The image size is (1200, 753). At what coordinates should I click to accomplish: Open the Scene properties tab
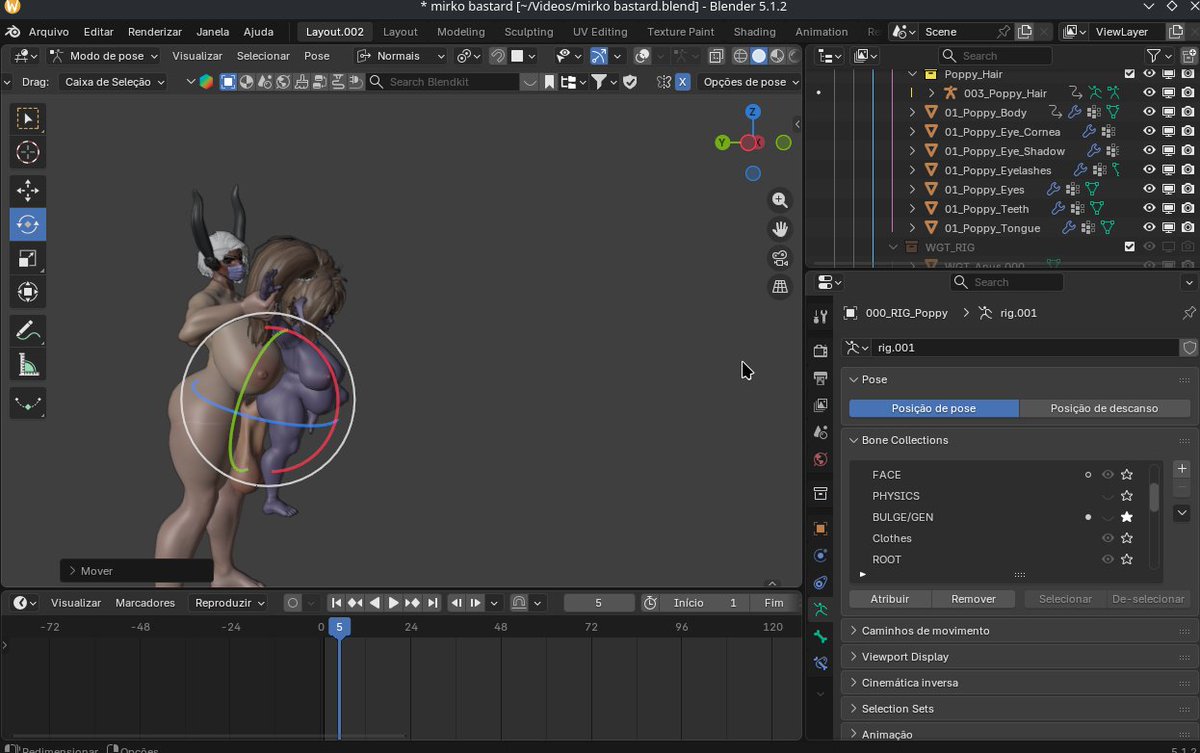[820, 432]
